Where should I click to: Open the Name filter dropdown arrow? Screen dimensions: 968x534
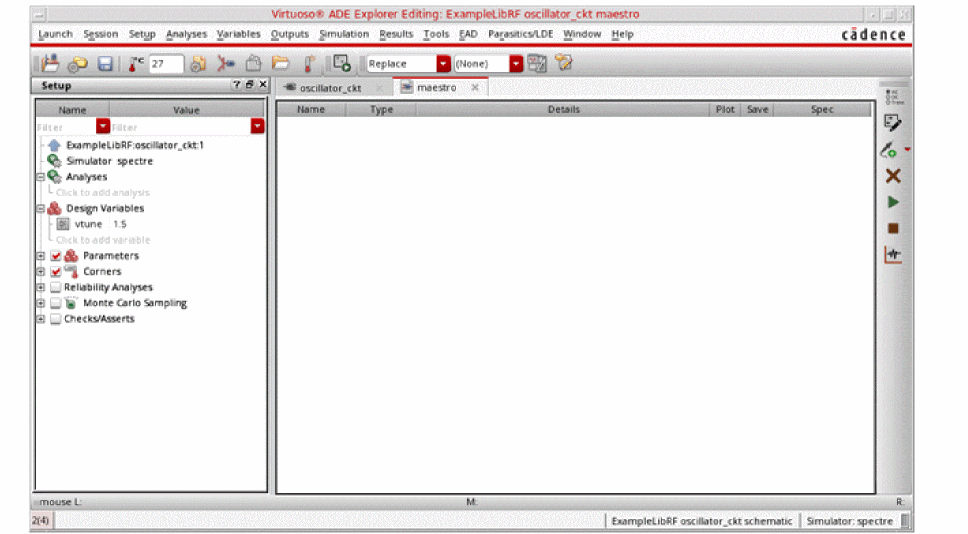tap(102, 127)
